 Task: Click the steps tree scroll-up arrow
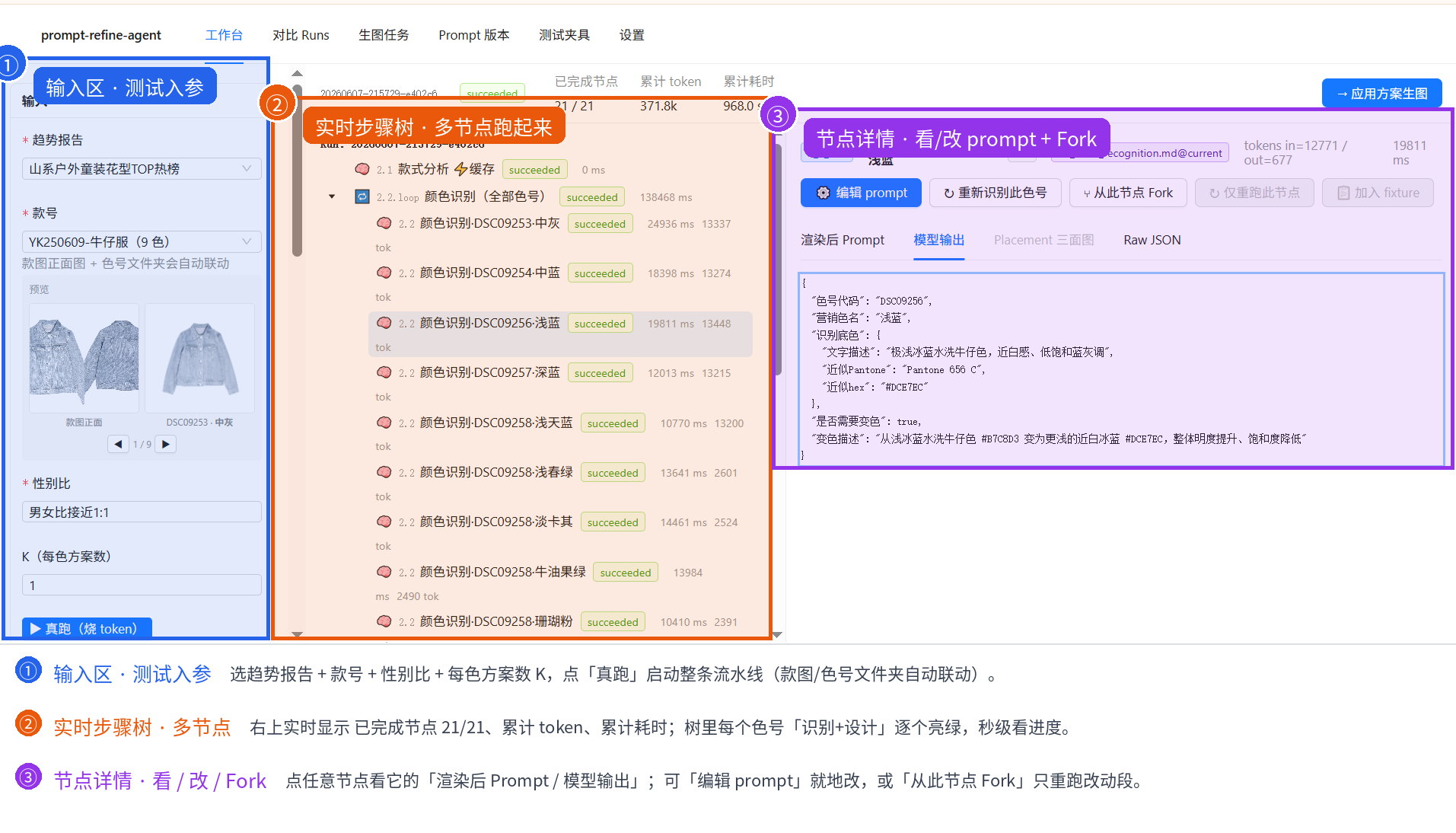[297, 74]
